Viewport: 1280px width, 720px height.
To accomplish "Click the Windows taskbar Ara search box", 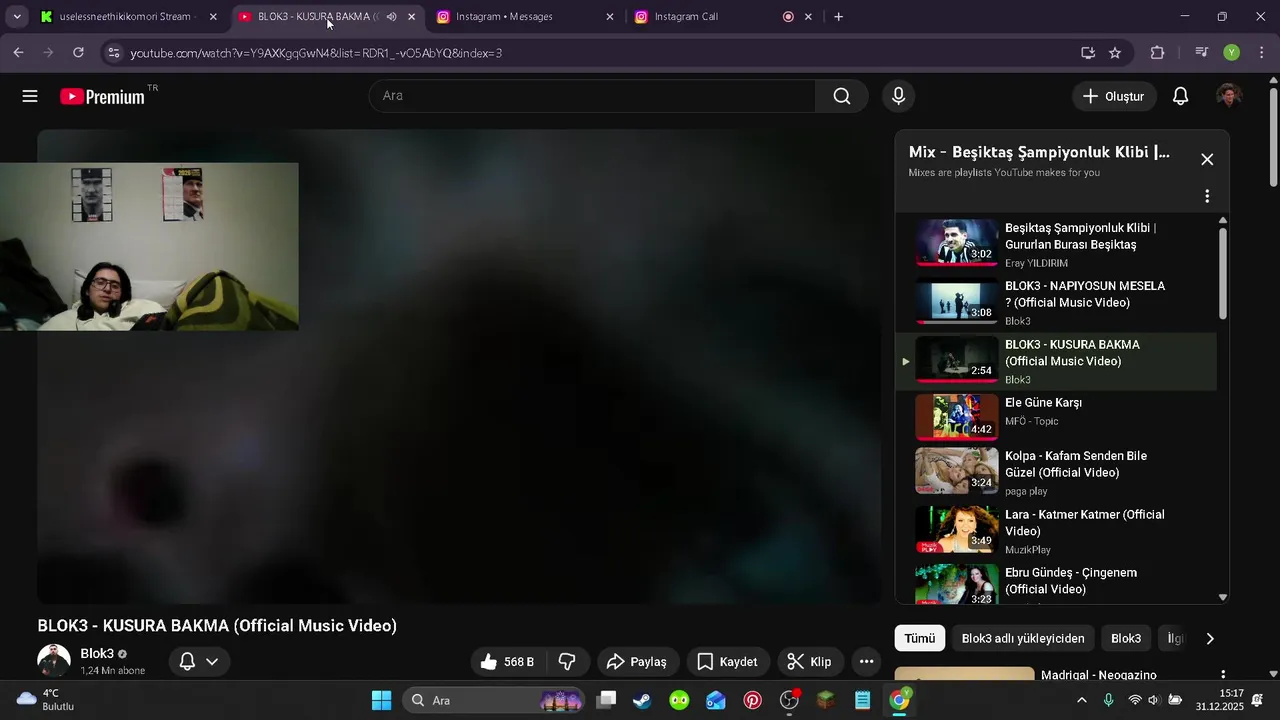I will tap(495, 700).
